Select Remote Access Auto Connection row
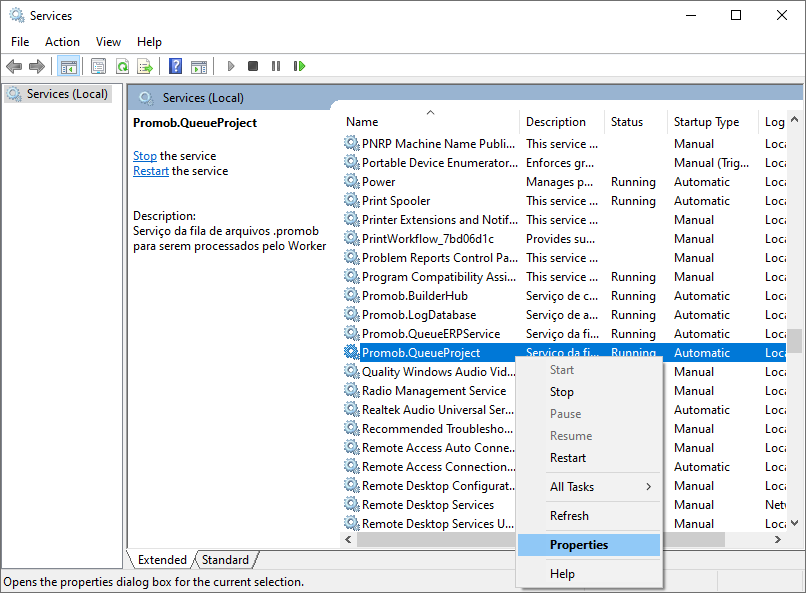 (x=429, y=448)
